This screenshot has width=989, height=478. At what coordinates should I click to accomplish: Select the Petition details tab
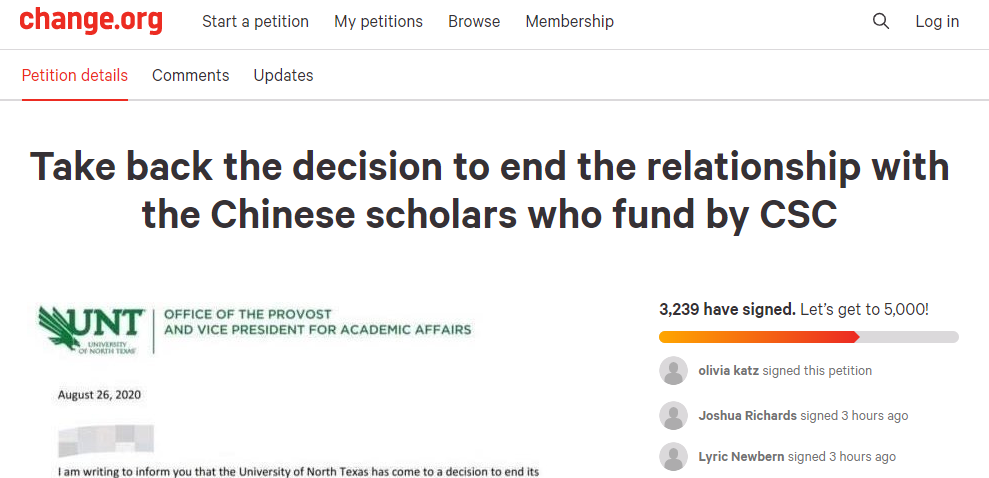[75, 75]
